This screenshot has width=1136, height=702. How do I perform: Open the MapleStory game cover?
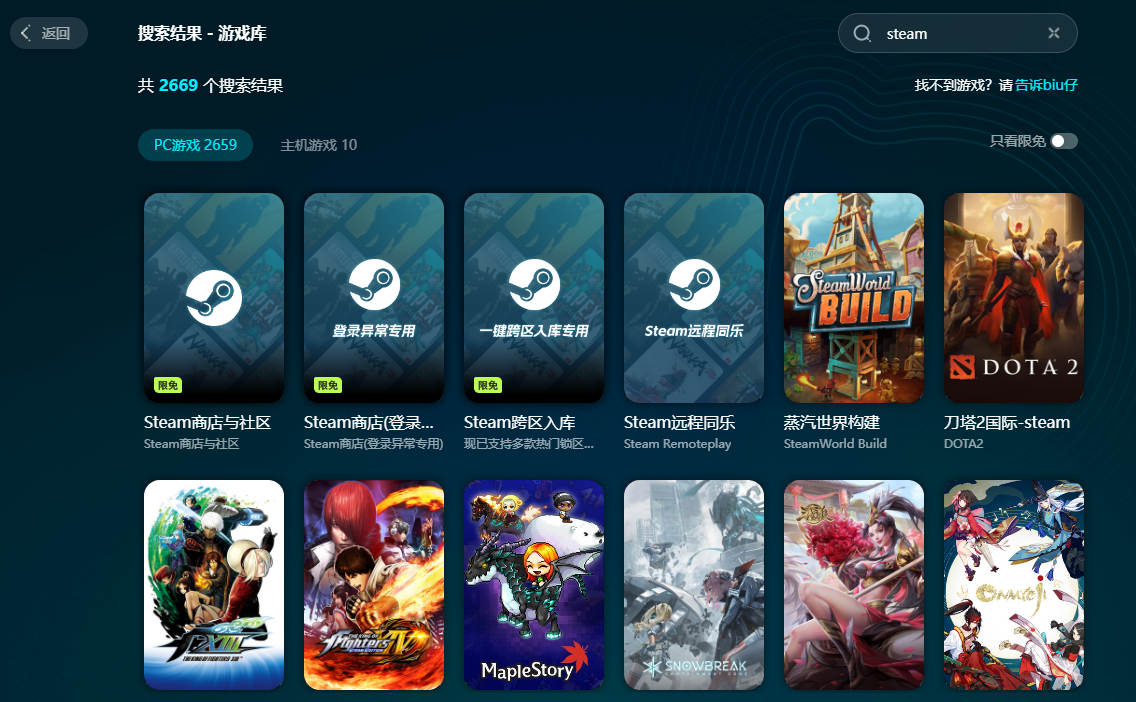tap(534, 585)
